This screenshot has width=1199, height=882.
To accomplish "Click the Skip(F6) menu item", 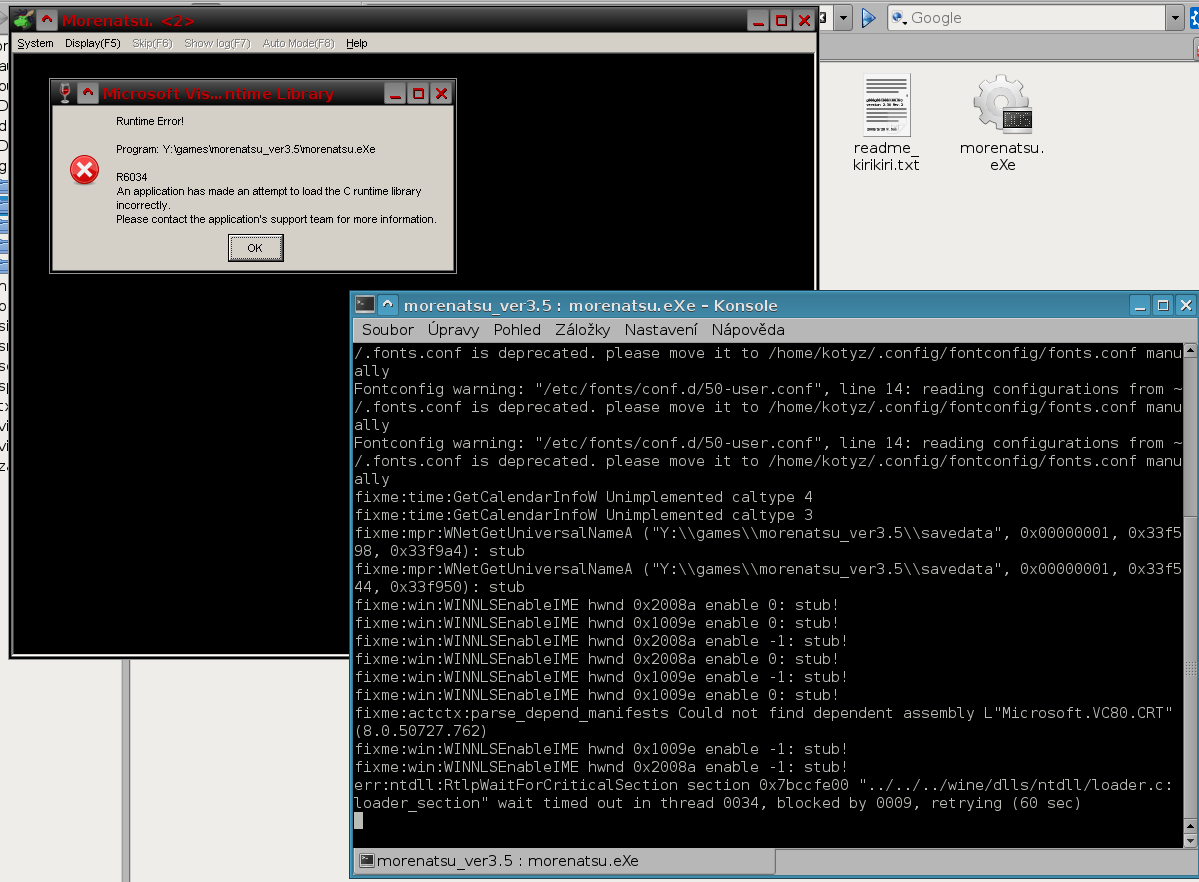I will (152, 44).
